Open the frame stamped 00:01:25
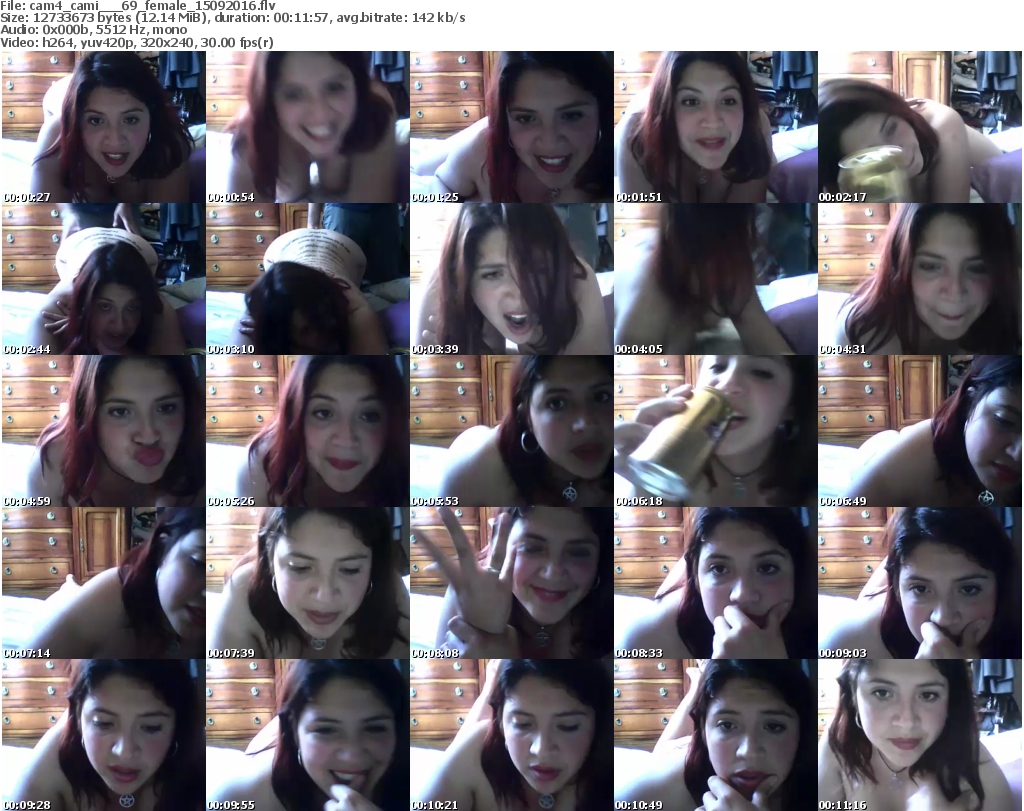 [x=512, y=127]
